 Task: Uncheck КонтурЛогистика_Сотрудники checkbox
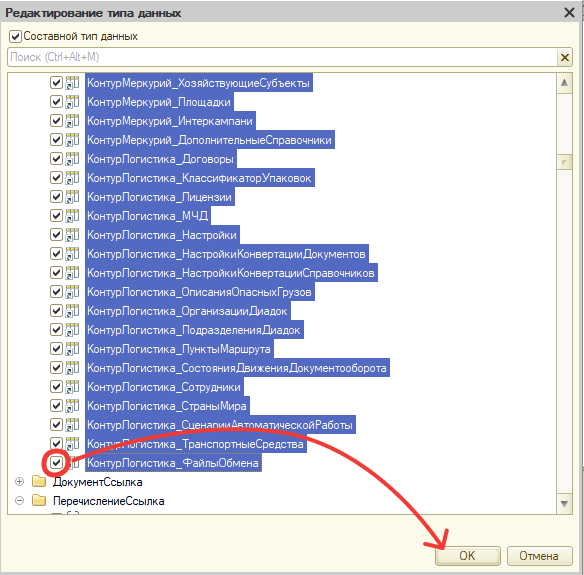(56, 387)
